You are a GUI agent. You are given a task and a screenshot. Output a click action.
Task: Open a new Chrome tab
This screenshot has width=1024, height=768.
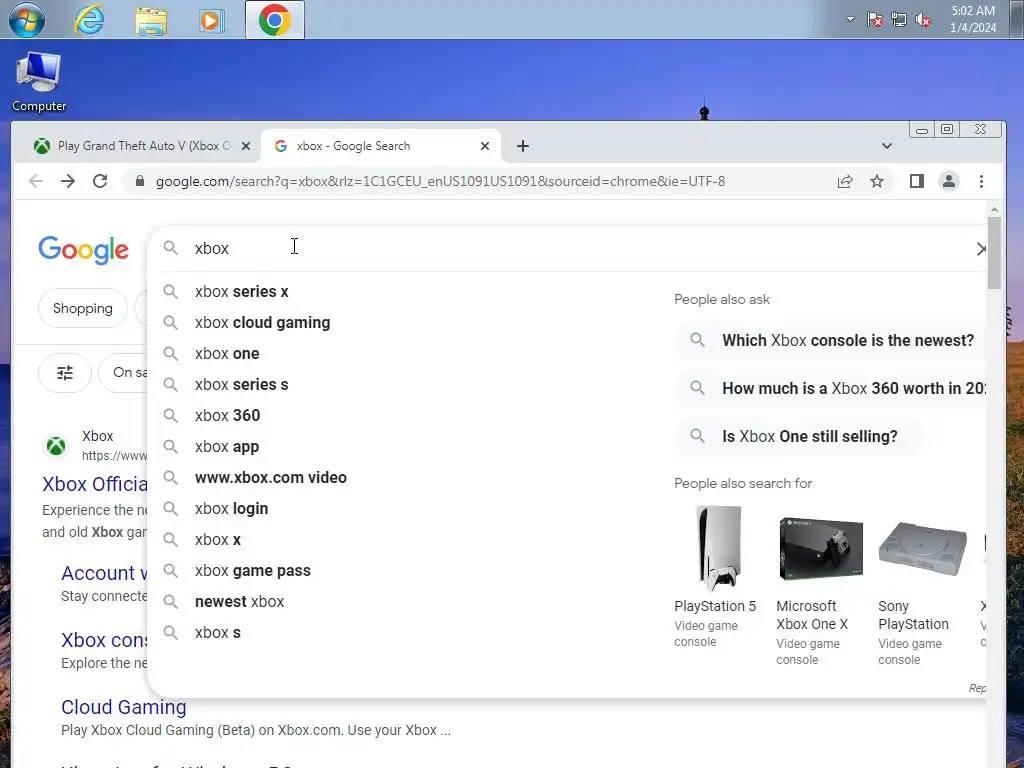pyautogui.click(x=522, y=146)
